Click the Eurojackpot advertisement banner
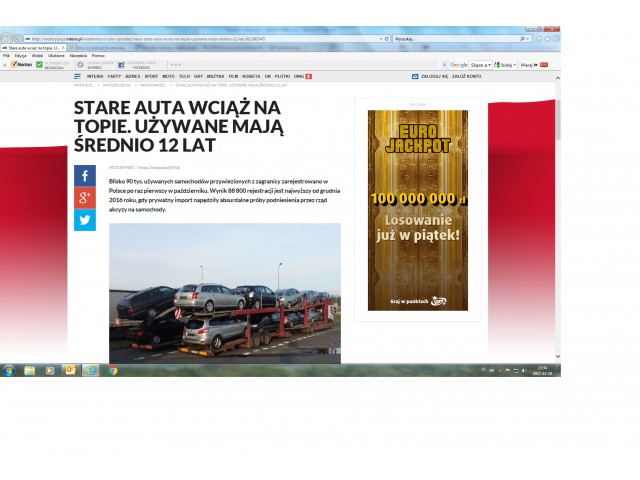Viewport: 640px width, 480px height. 417,210
